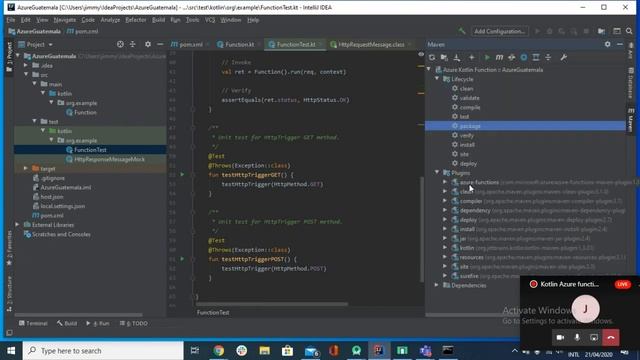The image size is (640, 360).
Task: Locate opened file in Project tree
Action: [x=120, y=44]
